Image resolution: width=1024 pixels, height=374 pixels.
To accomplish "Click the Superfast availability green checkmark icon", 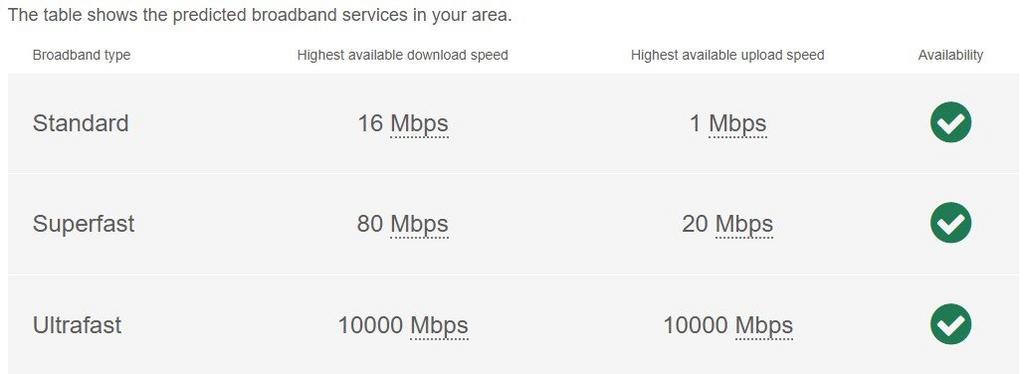I will (x=950, y=223).
